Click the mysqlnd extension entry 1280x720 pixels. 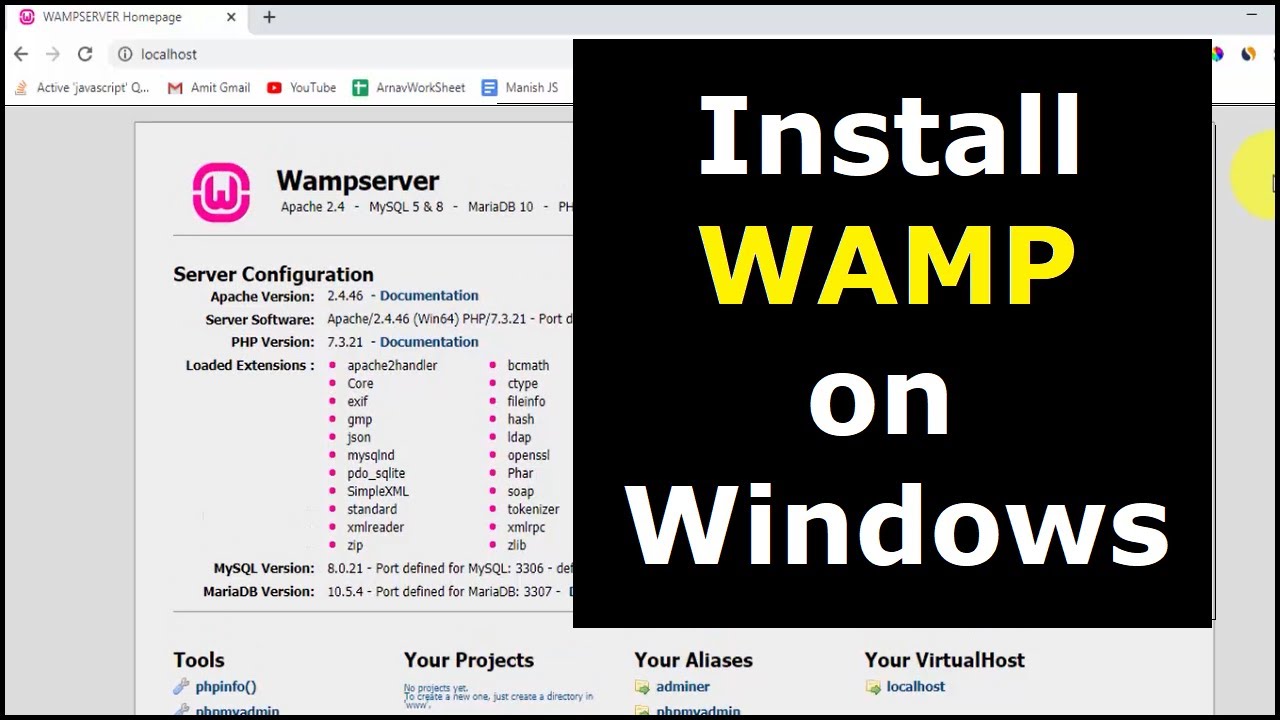(x=371, y=456)
